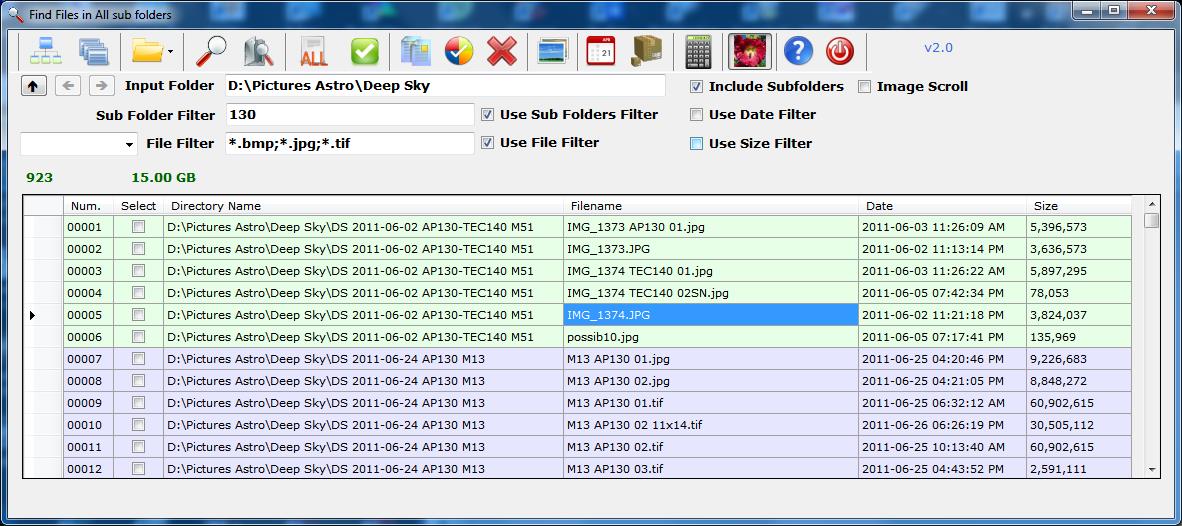Sort by the Date column header
Screen dimensions: 1182x526
(880, 206)
